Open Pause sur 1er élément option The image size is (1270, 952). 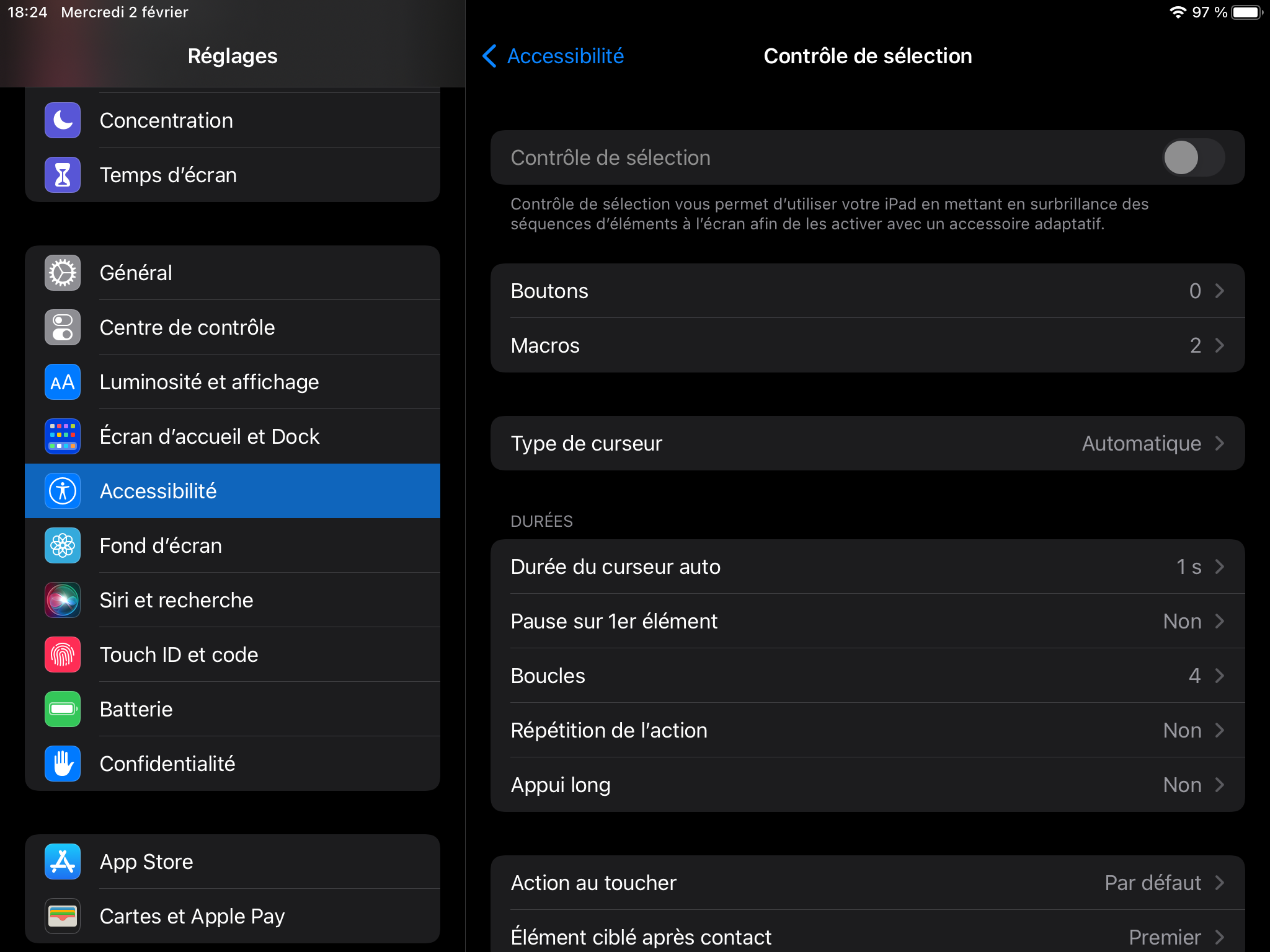(867, 621)
